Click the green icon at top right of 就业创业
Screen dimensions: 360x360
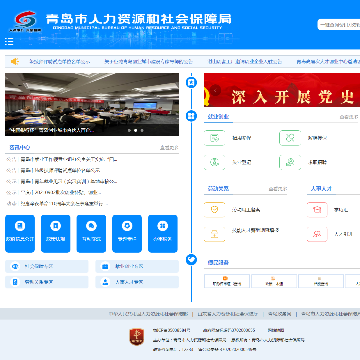point(290,138)
